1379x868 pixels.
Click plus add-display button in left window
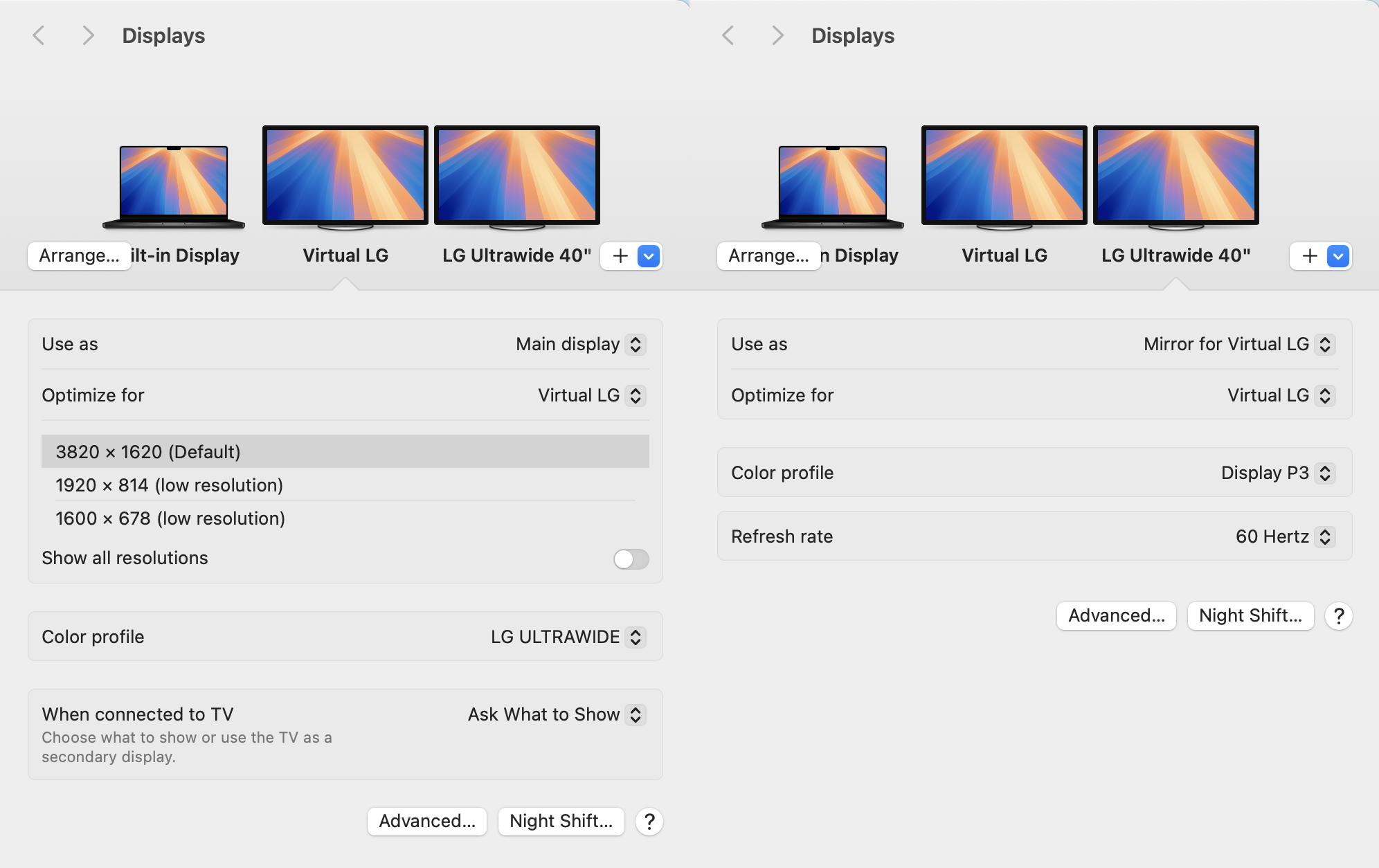point(620,256)
